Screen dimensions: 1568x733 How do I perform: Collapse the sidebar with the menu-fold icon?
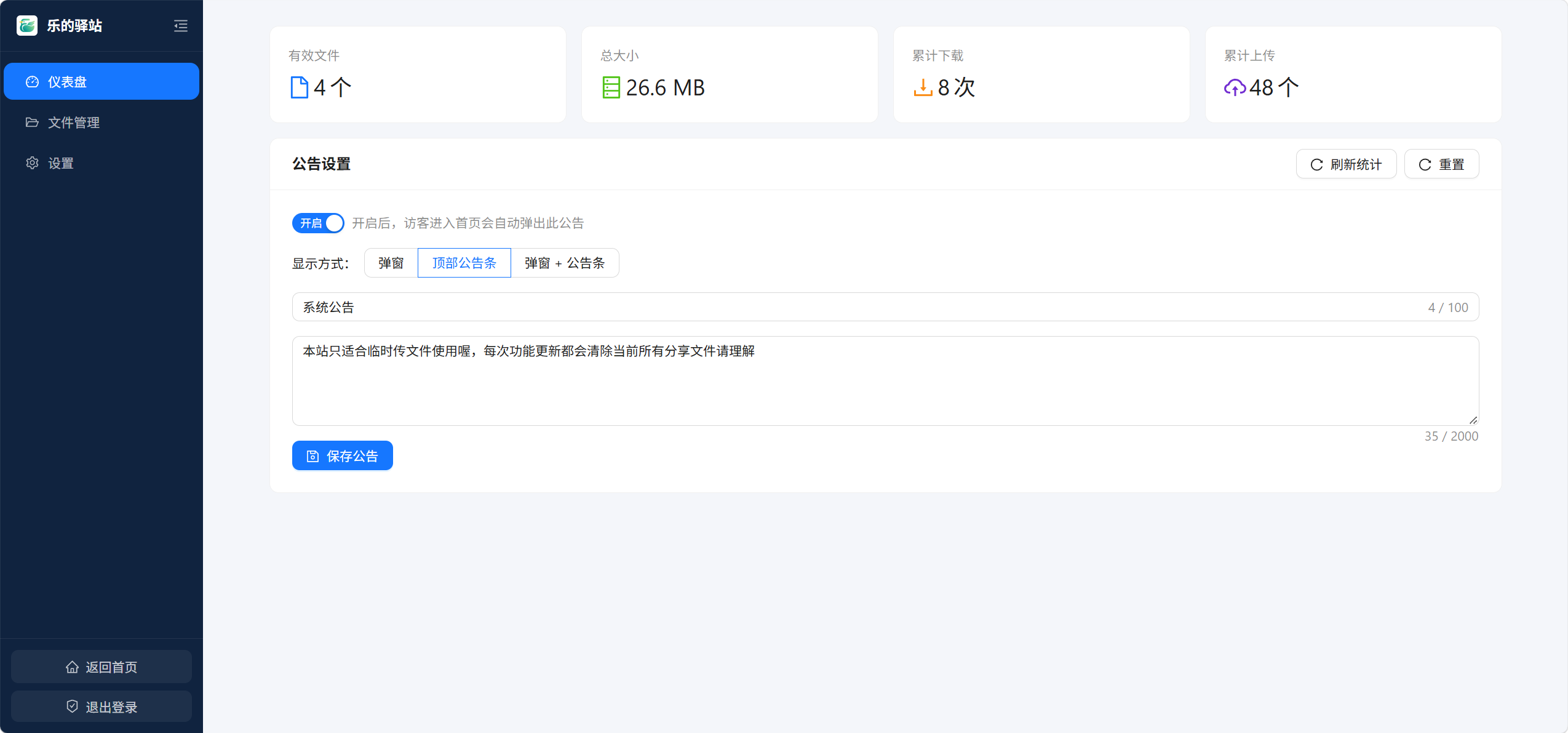click(181, 26)
